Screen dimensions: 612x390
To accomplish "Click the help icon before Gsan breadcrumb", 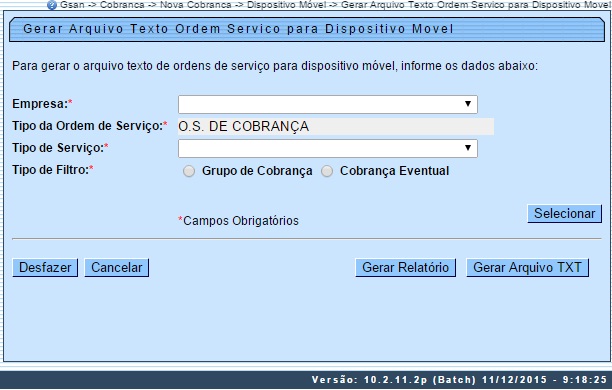I will point(52,5).
